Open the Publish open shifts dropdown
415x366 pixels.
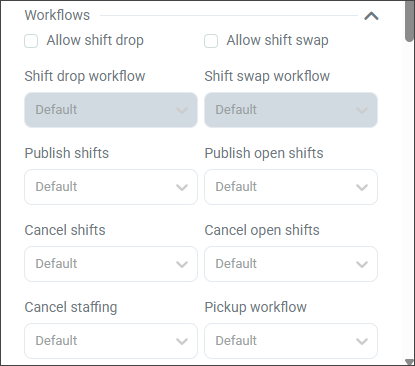pos(291,187)
